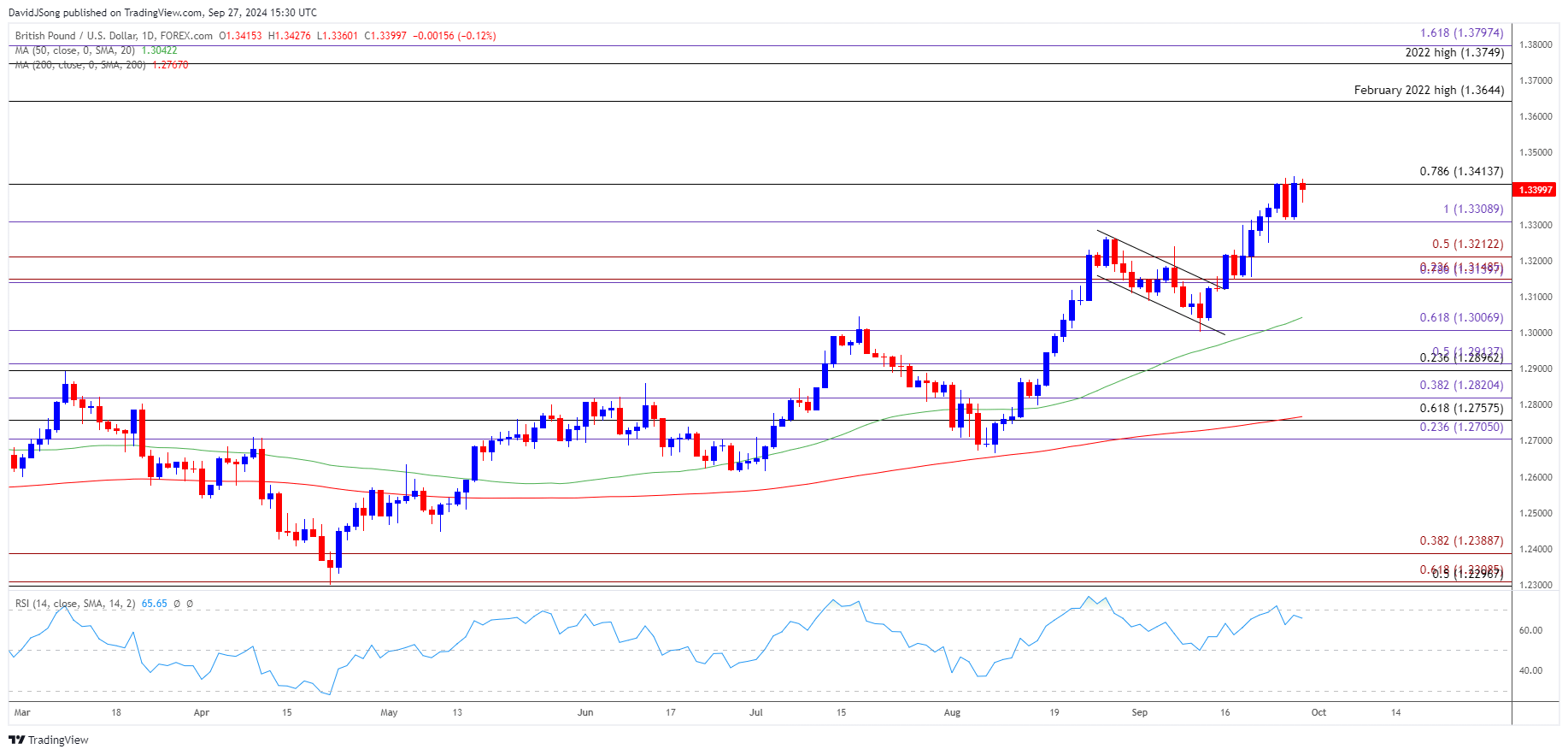Click the DavidJSong published header text
This screenshot has width=1568, height=755.
click(162, 13)
